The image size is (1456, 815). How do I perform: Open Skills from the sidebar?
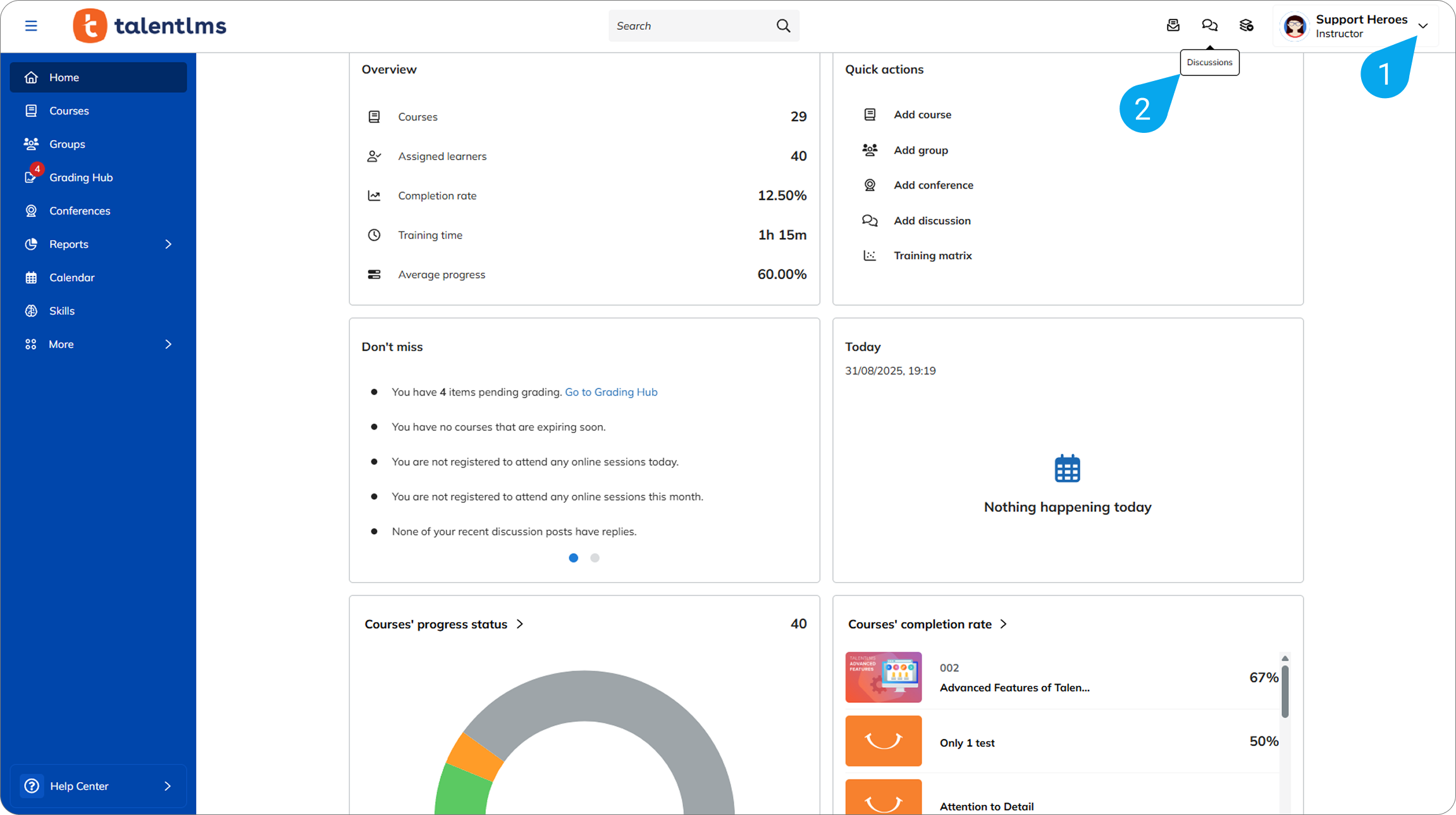62,311
